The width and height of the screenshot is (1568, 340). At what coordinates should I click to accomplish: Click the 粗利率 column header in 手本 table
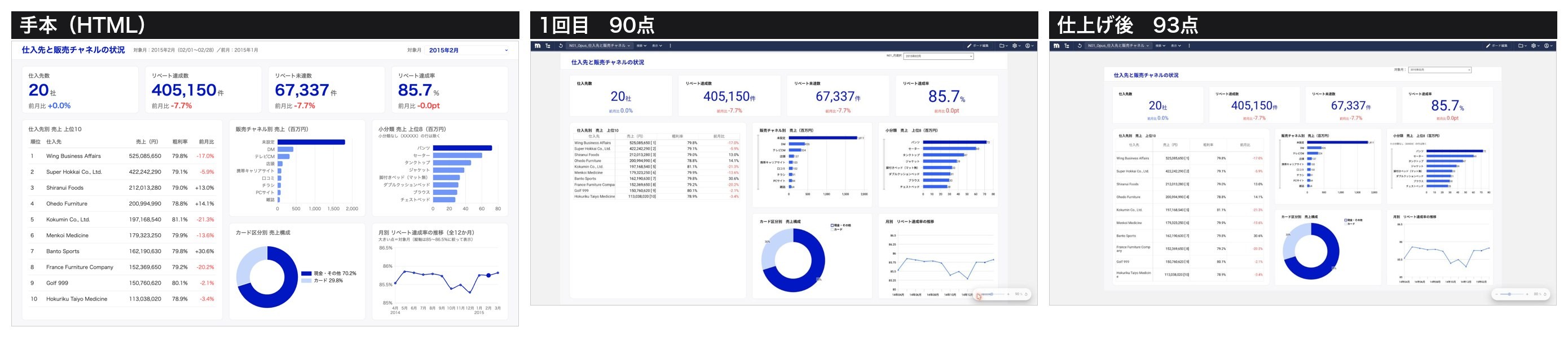[180, 142]
